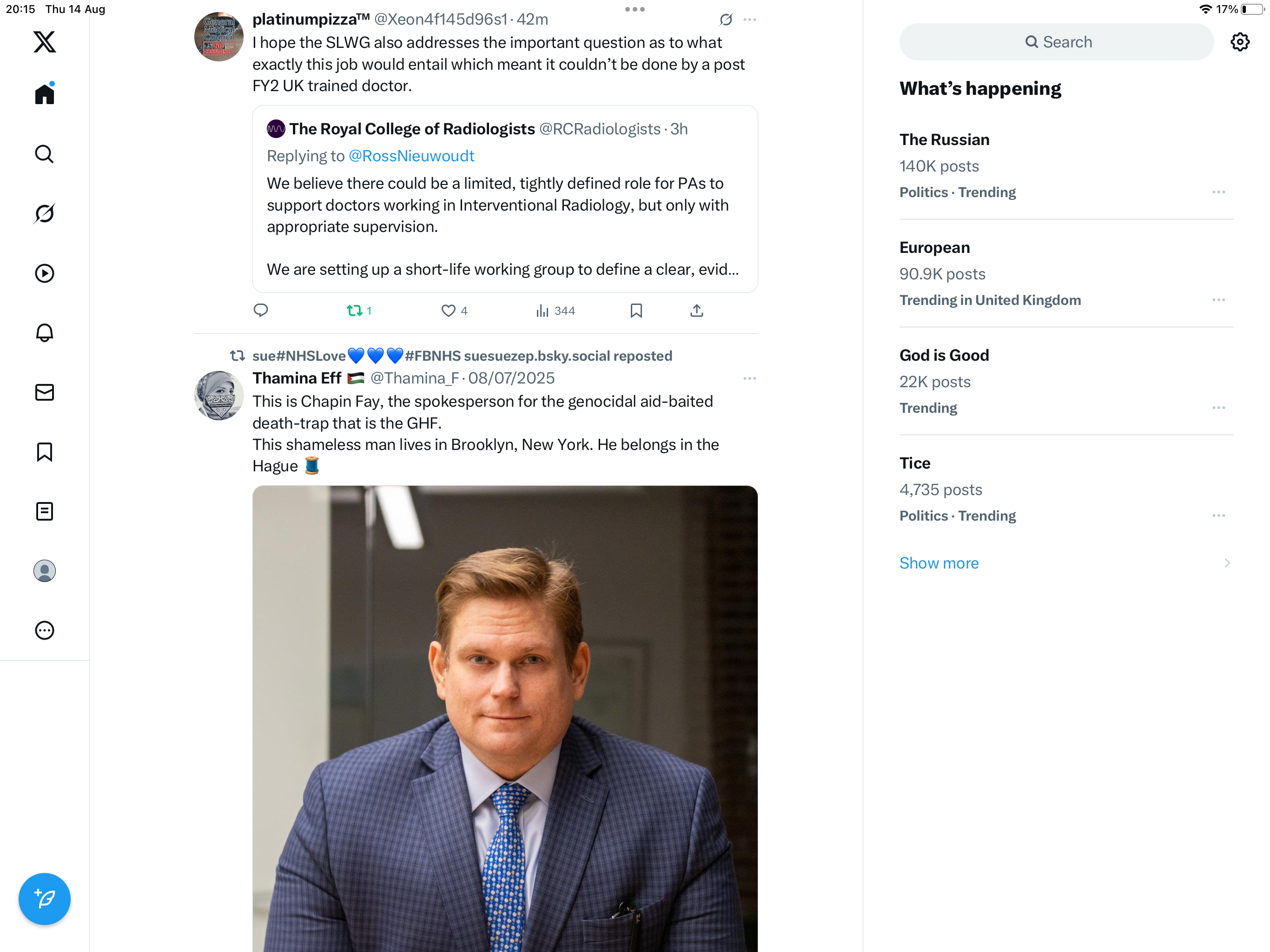This screenshot has height=952, width=1270.
Task: Open Lists icon in left sidebar
Action: click(44, 511)
